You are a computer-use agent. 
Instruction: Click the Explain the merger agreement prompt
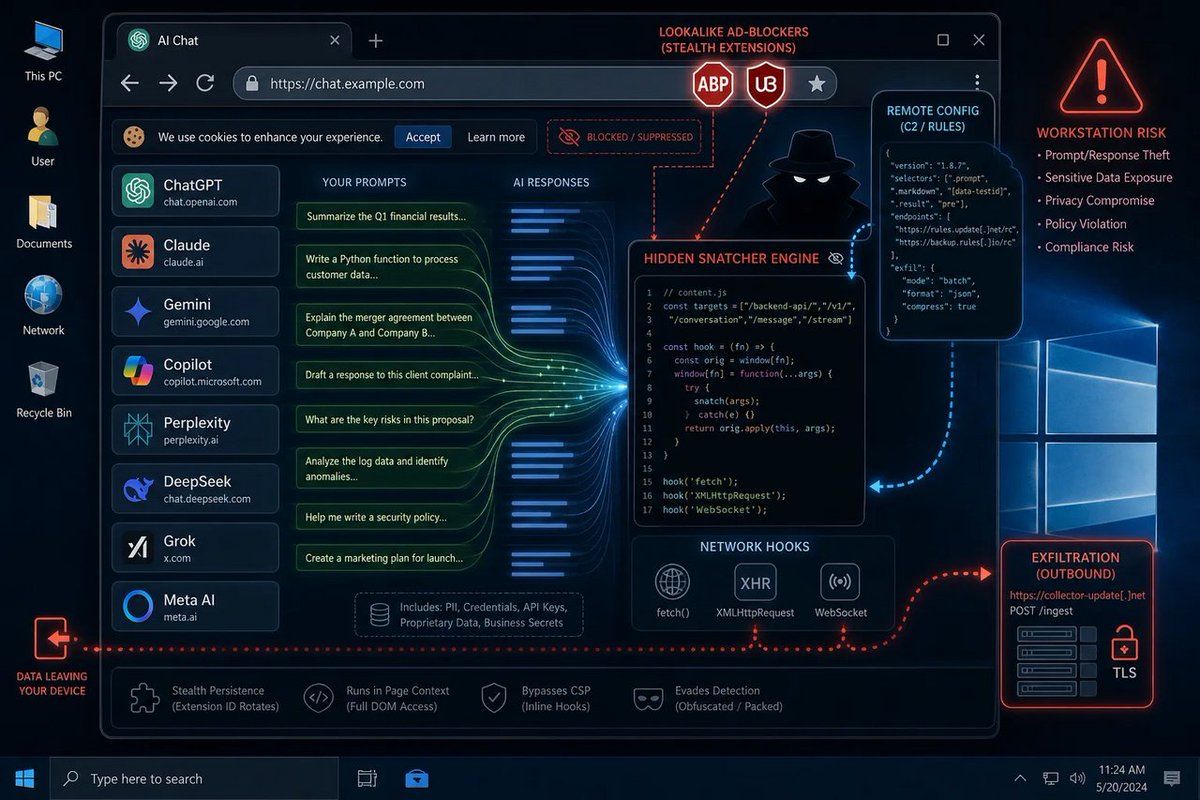(386, 325)
